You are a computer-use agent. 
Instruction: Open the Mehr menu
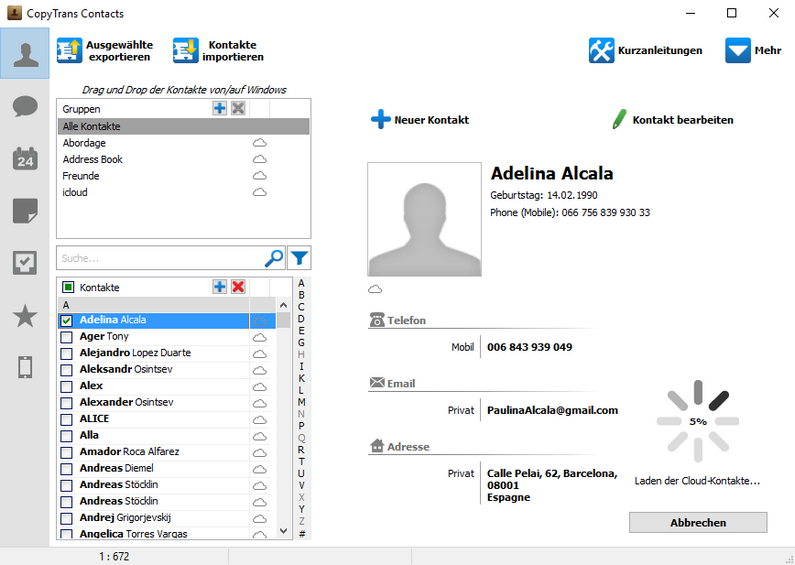coord(753,50)
